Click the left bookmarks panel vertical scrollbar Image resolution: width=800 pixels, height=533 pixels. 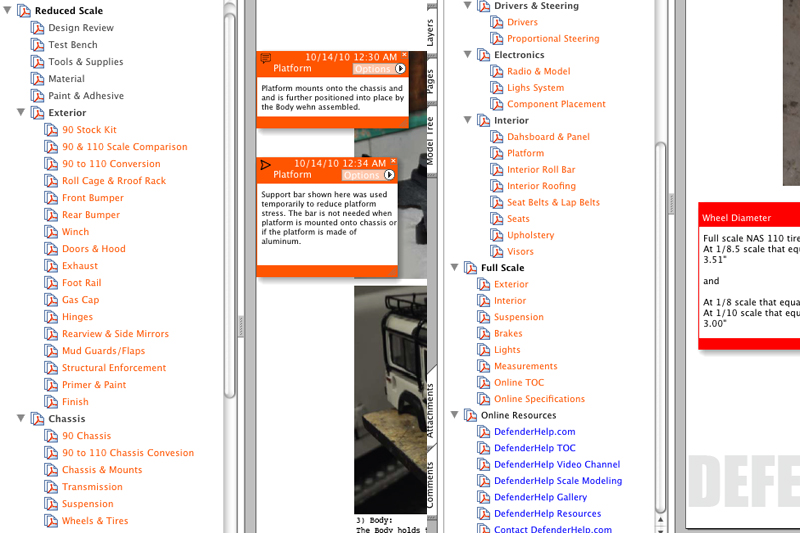tap(230, 204)
